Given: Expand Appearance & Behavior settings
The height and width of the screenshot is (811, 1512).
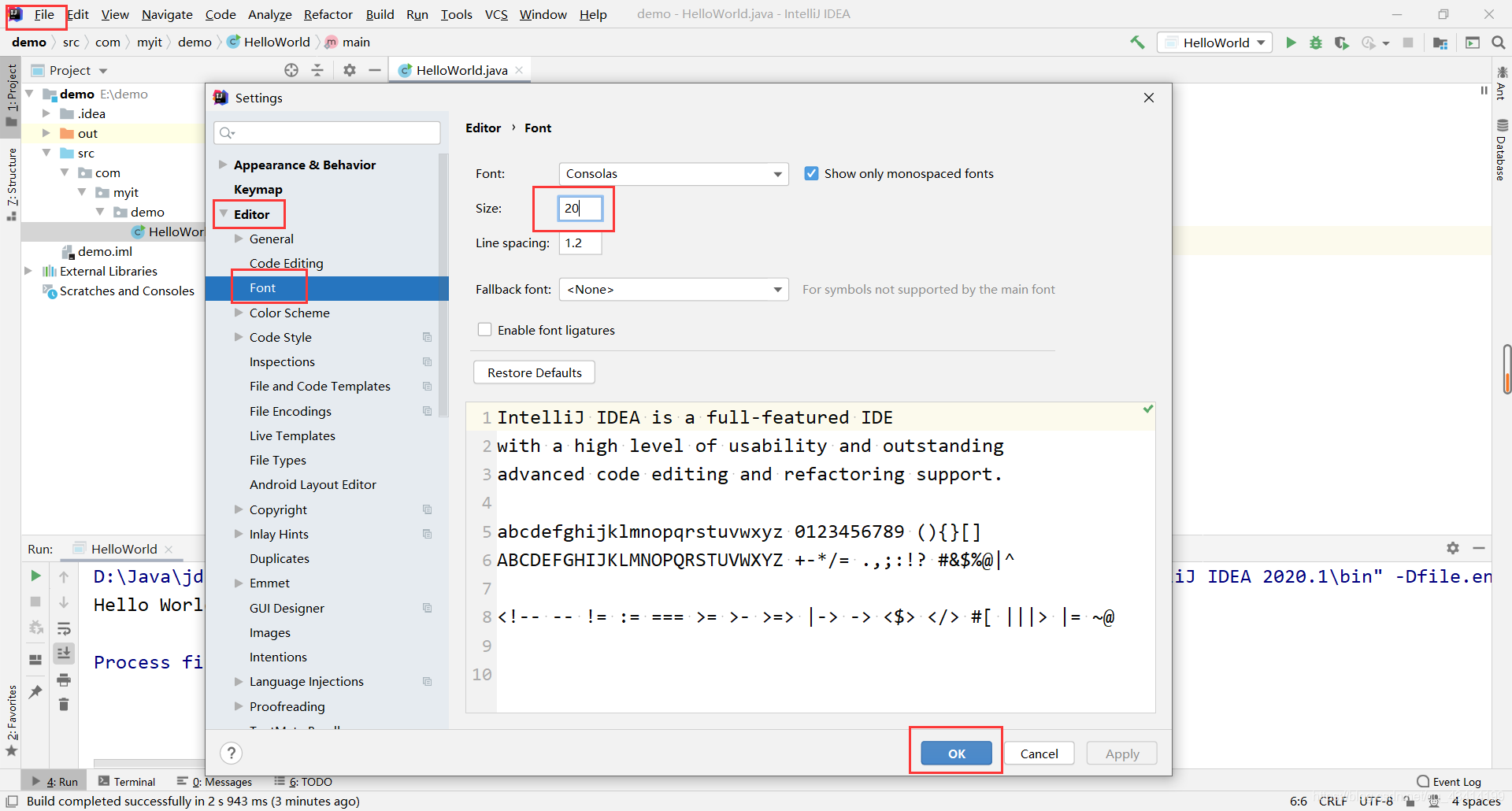Looking at the screenshot, I should pos(223,165).
